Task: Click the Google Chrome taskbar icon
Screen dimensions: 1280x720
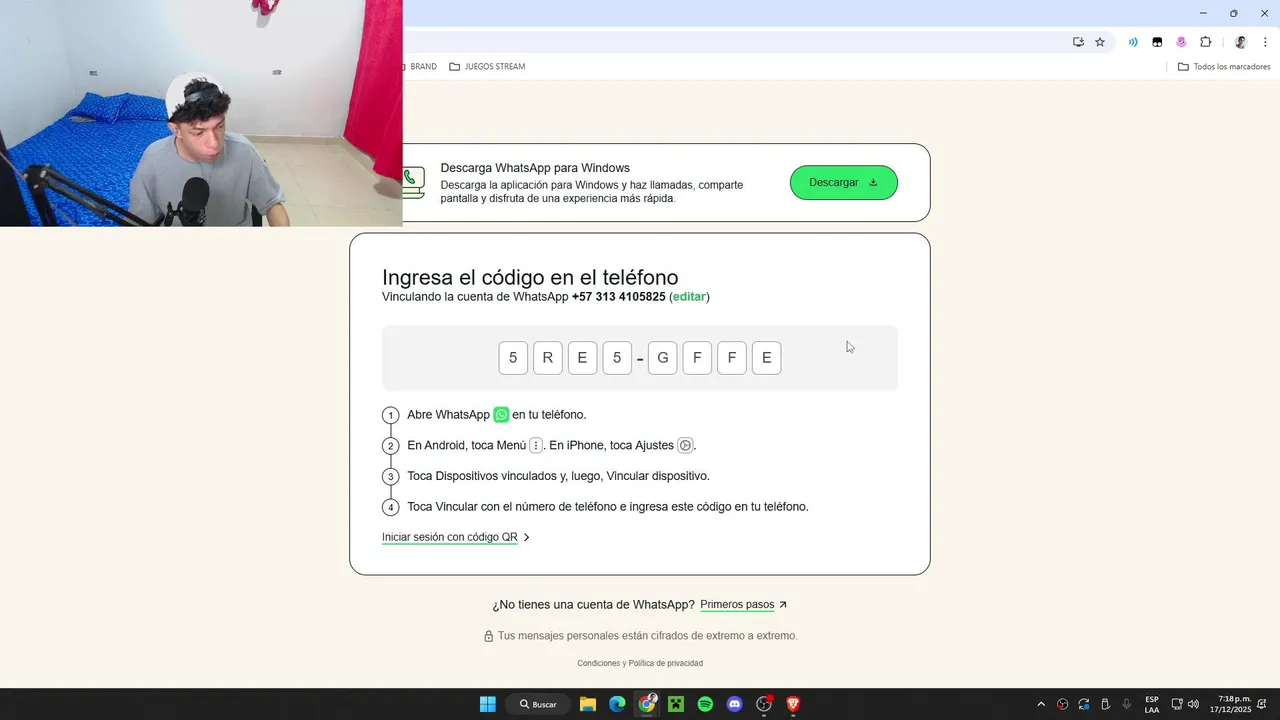Action: tap(647, 704)
